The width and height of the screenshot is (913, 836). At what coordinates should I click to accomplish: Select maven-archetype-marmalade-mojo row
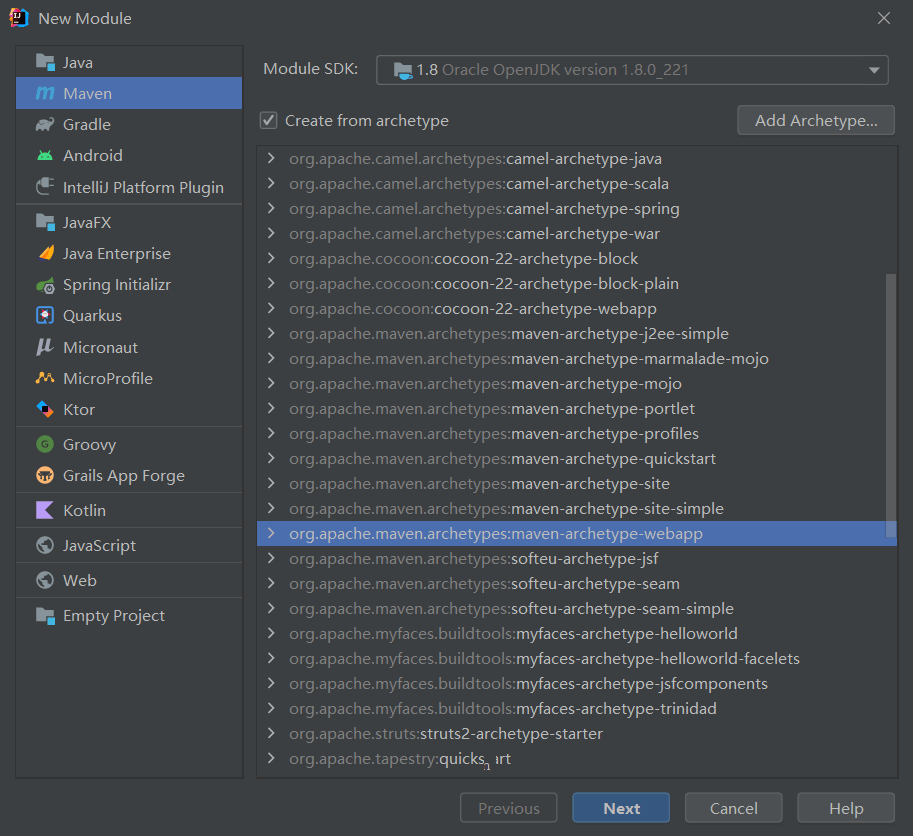(576, 359)
